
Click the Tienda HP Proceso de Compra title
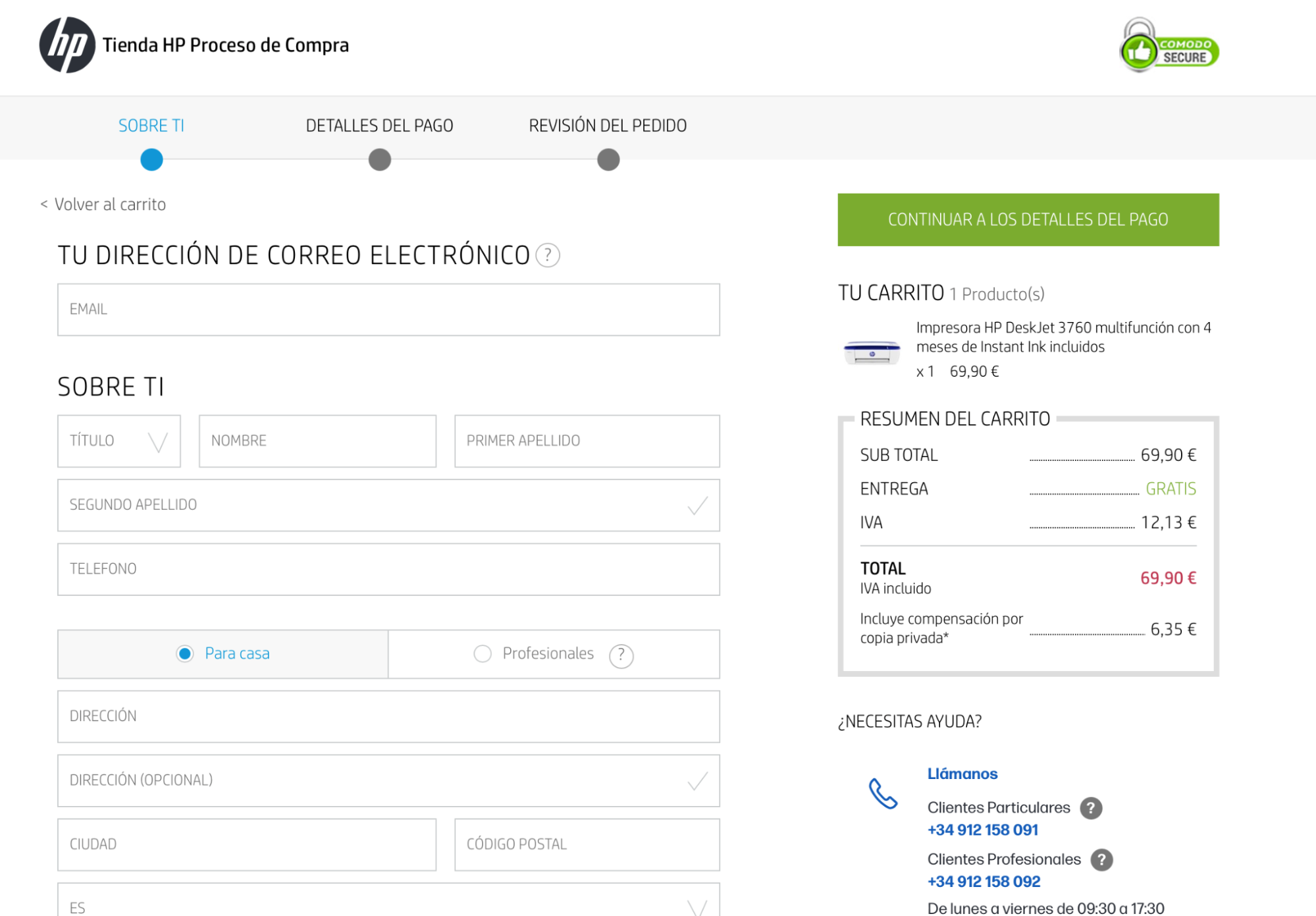point(226,45)
